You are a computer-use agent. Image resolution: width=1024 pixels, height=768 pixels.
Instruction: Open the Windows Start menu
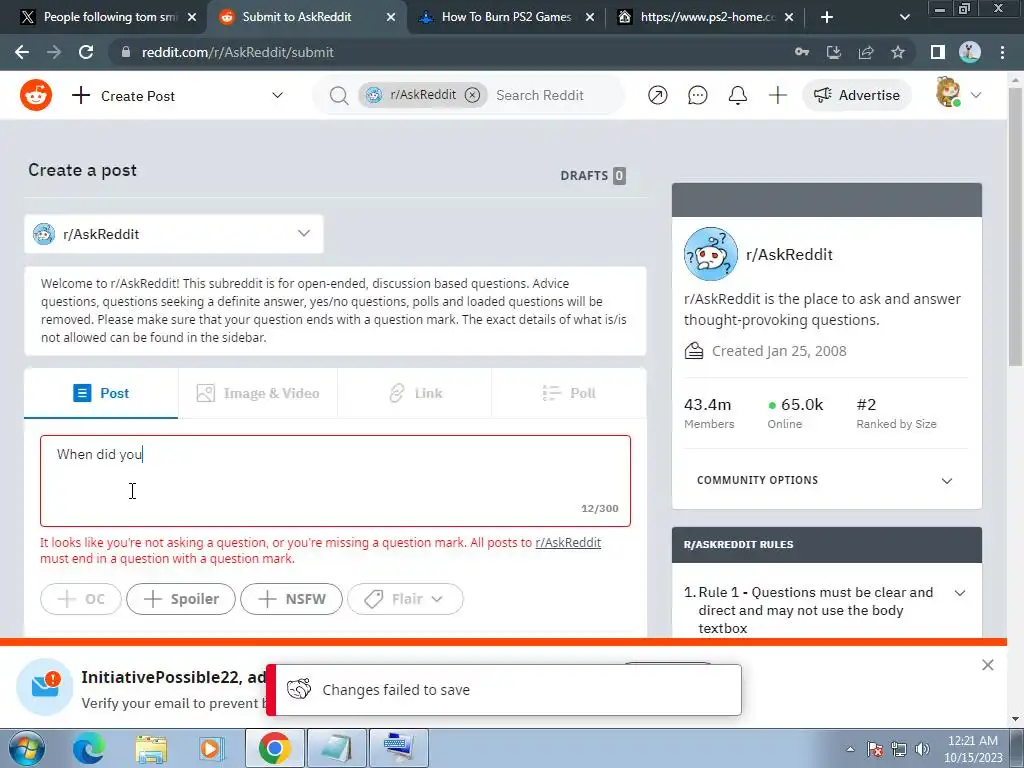pyautogui.click(x=26, y=748)
